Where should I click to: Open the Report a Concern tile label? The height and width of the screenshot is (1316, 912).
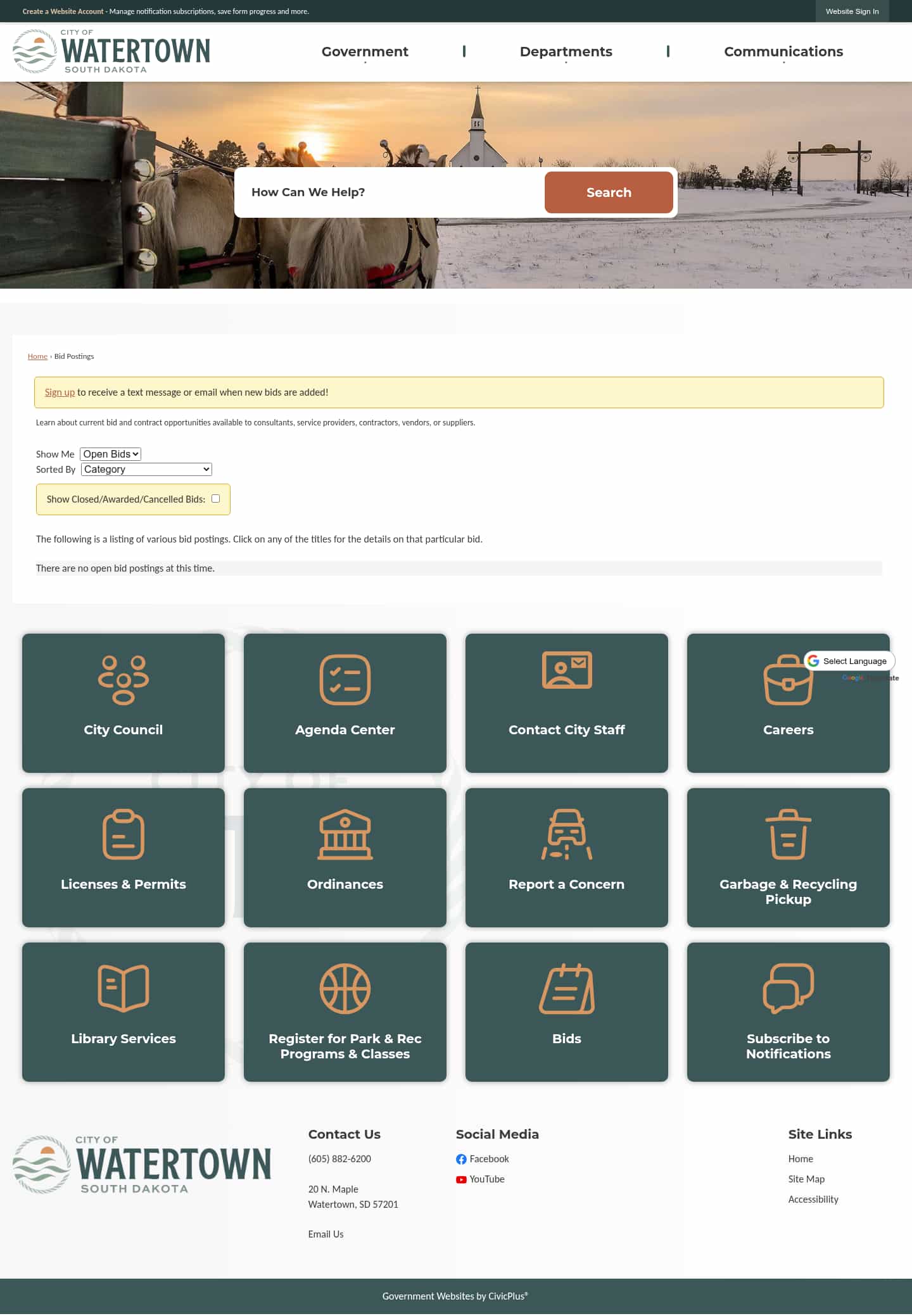point(567,884)
